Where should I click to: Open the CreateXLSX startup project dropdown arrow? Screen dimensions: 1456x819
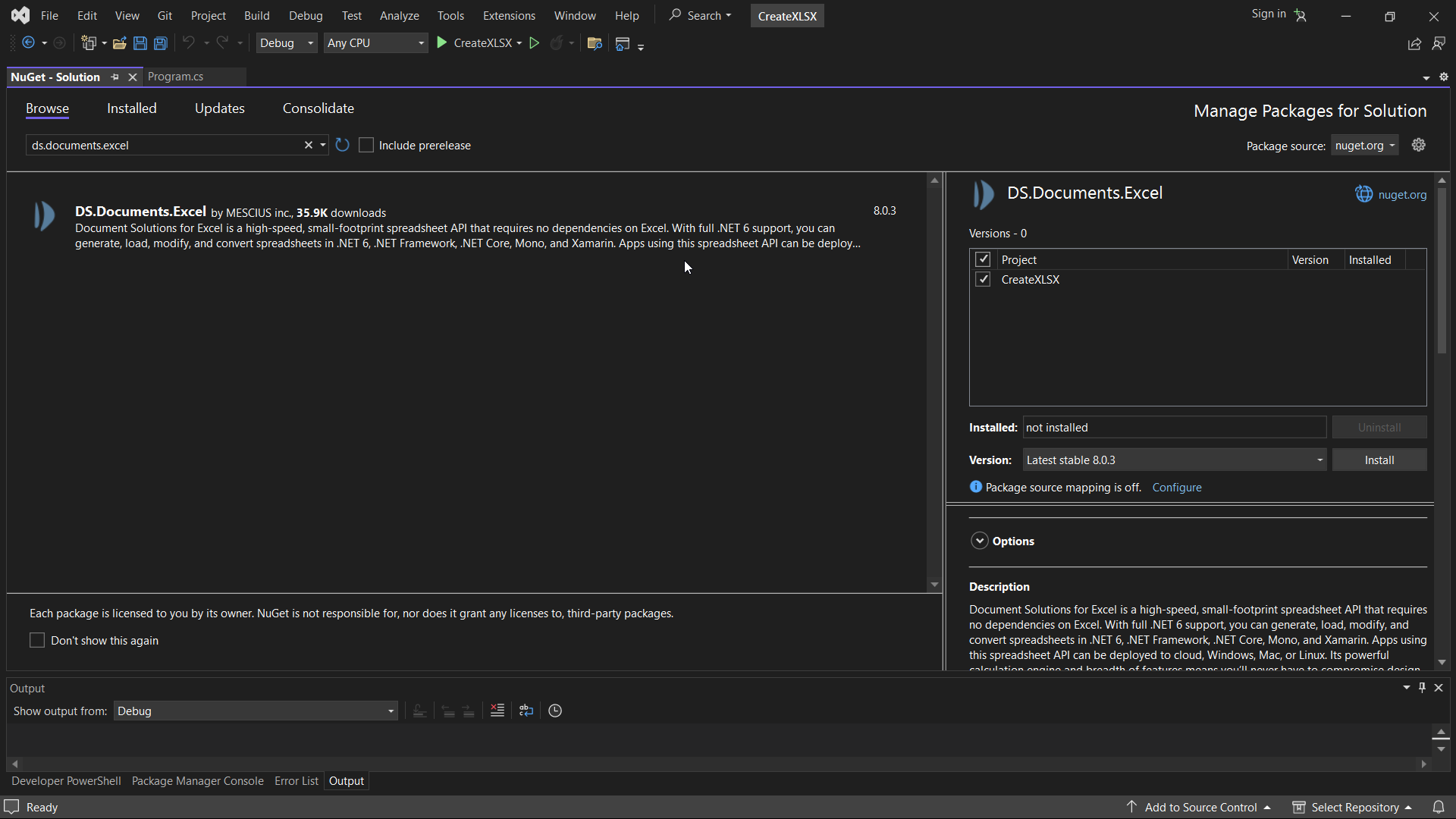tap(519, 43)
